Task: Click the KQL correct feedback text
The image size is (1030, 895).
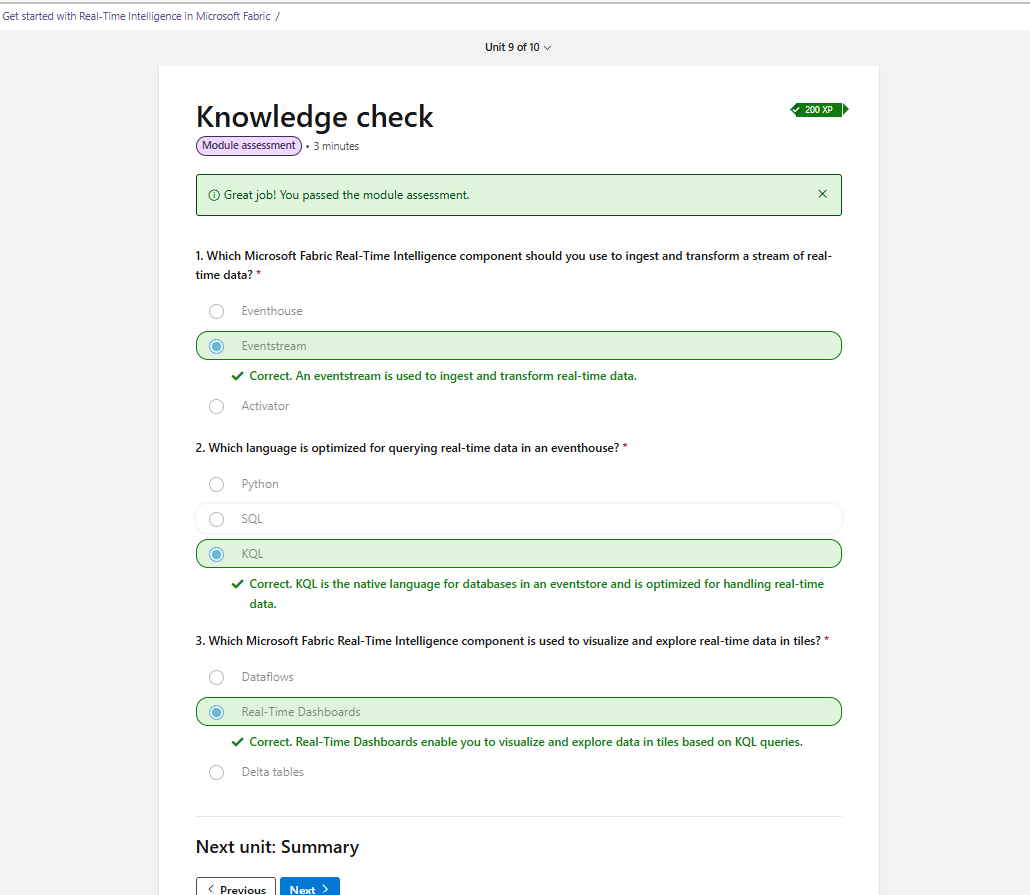Action: click(x=537, y=593)
